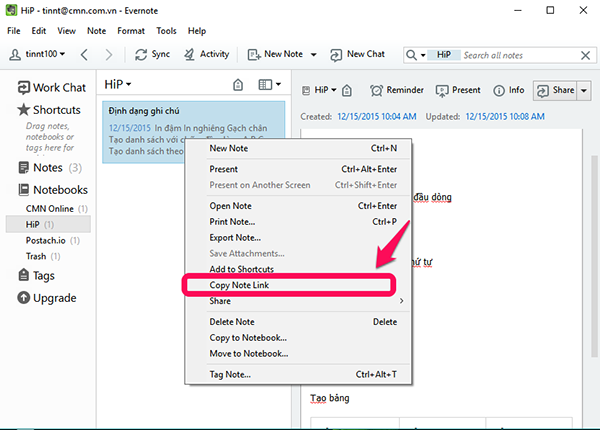Screen dimensions: 600x430
Task: Select Shortcuts in the sidebar
Action: [49, 110]
